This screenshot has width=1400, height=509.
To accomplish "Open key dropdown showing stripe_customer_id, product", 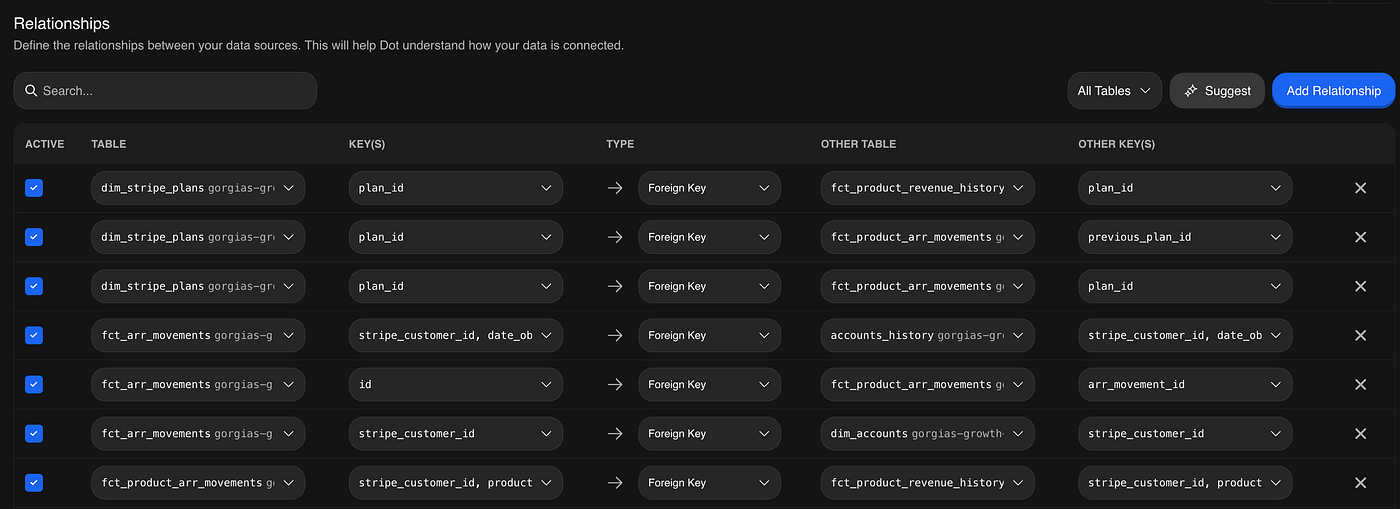I will click(456, 483).
